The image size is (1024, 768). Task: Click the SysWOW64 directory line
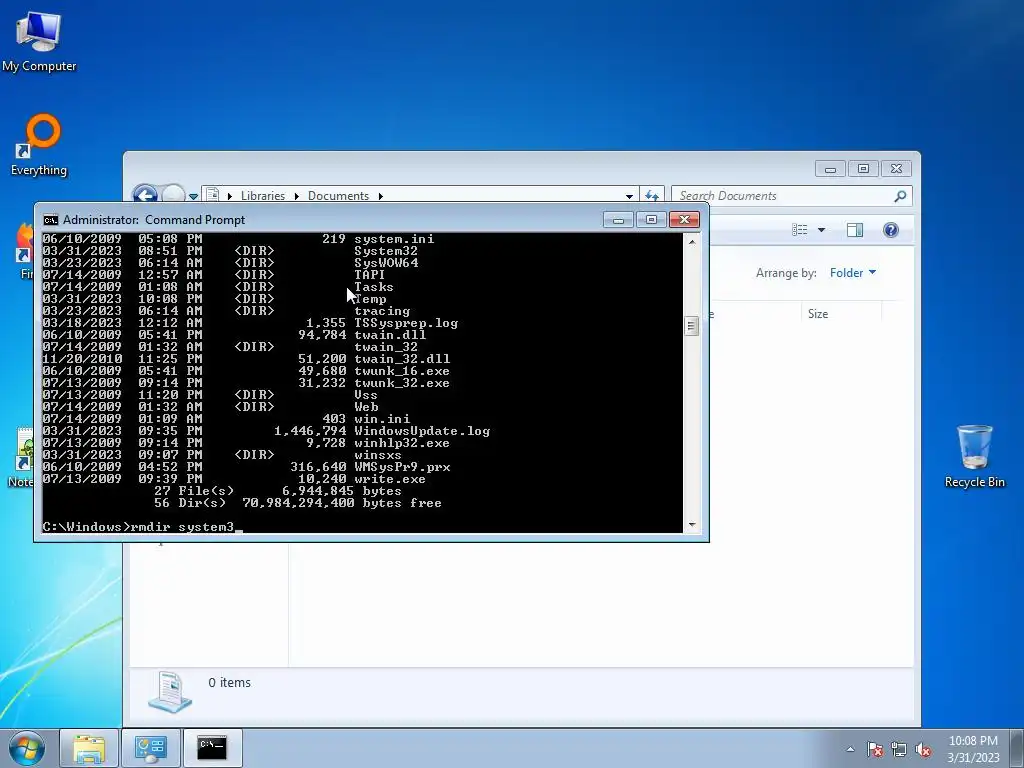point(231,263)
